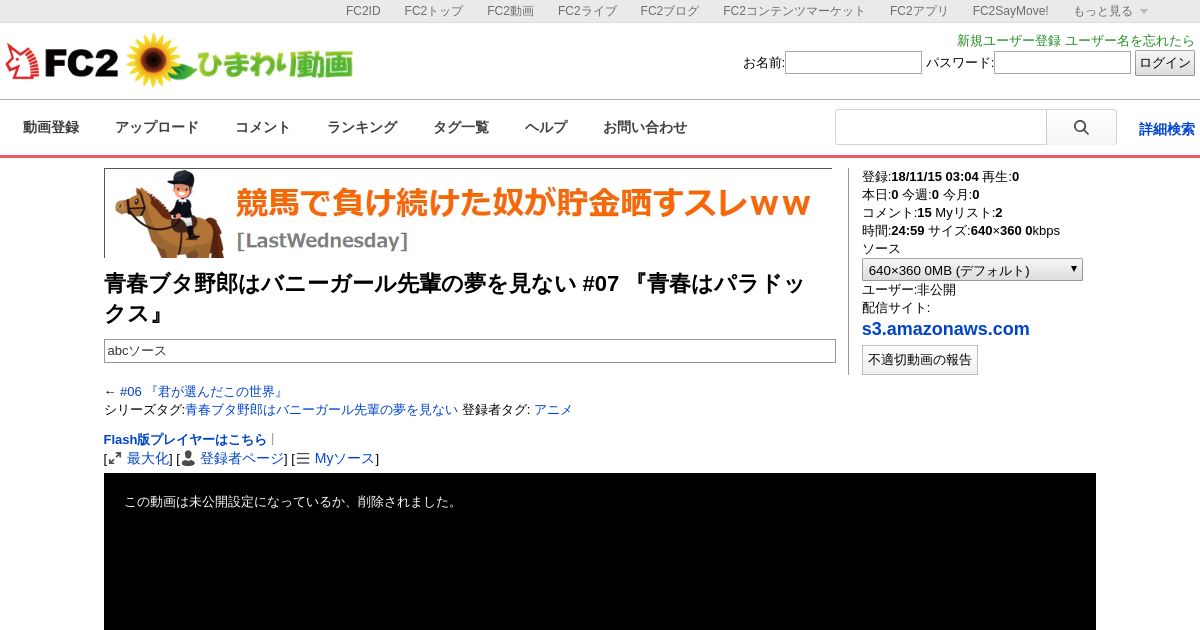Open Flash版プレイヤーはこちら link
The height and width of the screenshot is (630, 1200).
coord(185,440)
